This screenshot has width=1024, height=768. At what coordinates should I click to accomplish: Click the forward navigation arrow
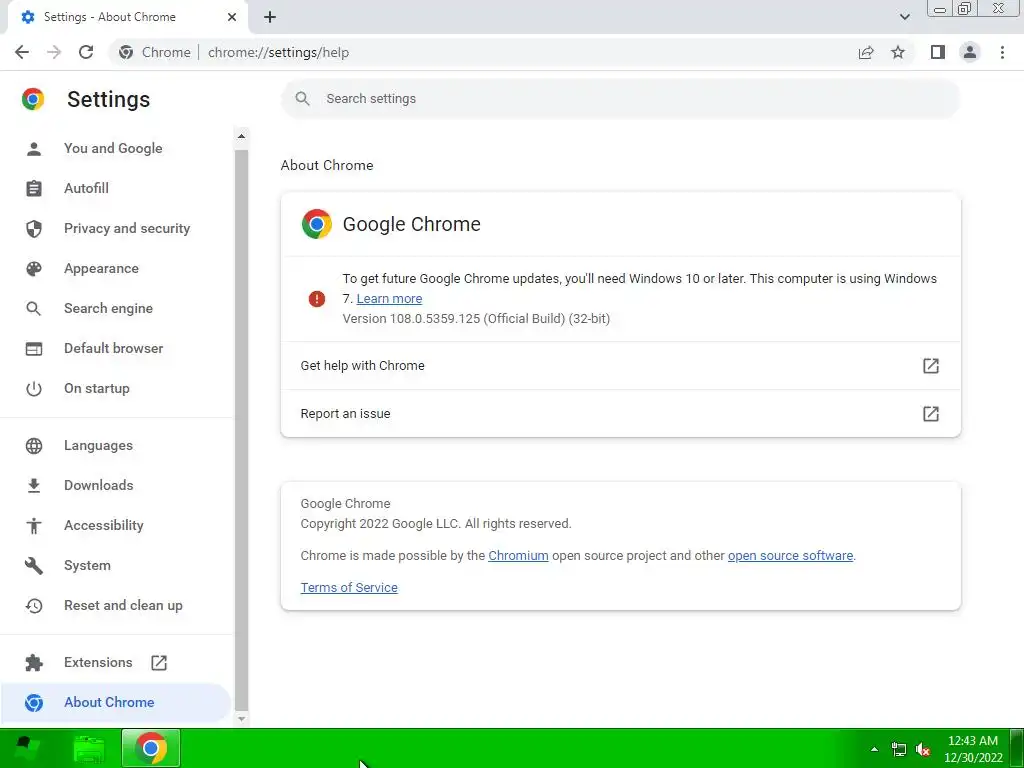click(x=54, y=52)
